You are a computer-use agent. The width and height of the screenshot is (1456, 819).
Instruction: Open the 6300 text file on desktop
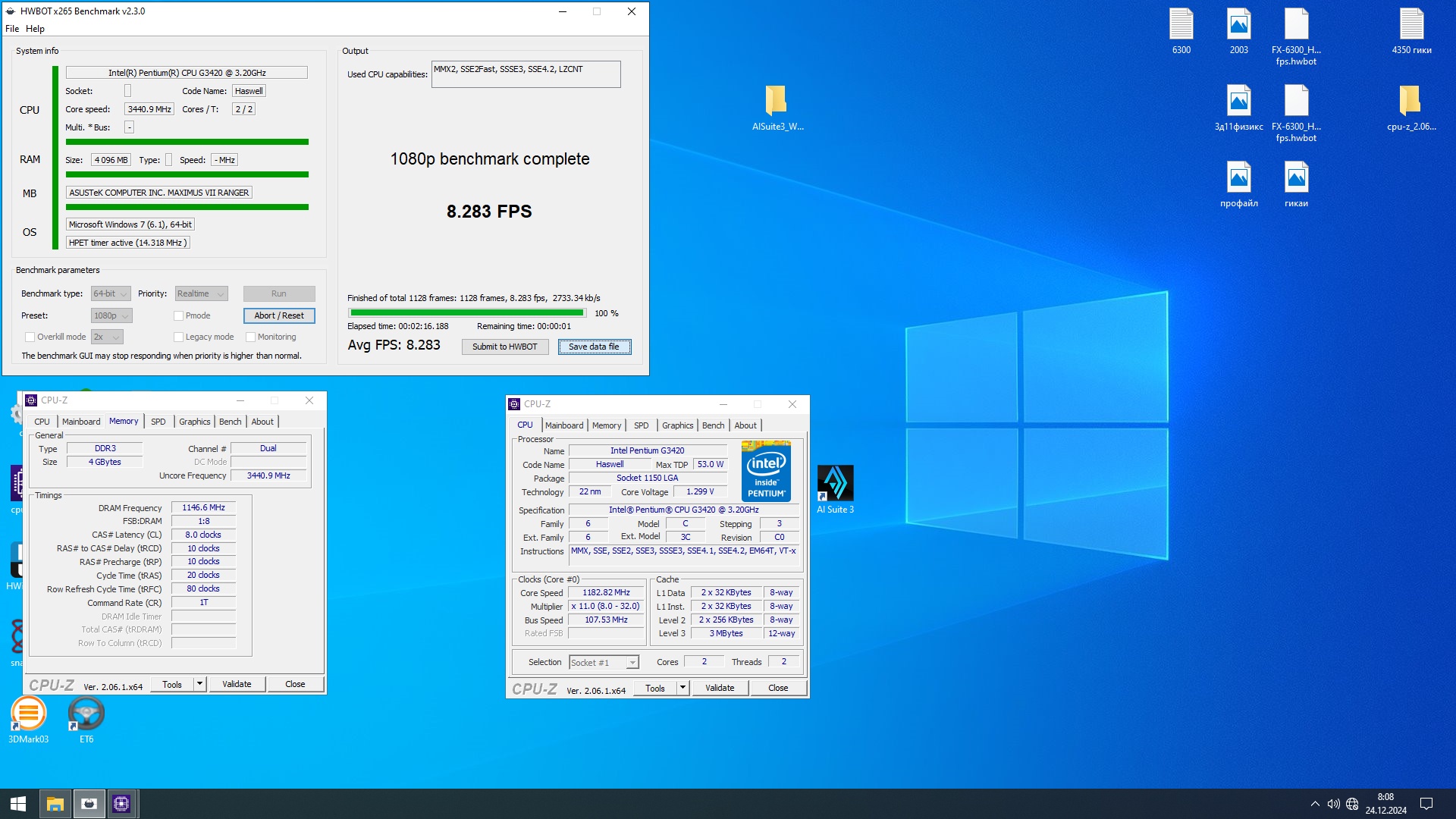[1181, 31]
